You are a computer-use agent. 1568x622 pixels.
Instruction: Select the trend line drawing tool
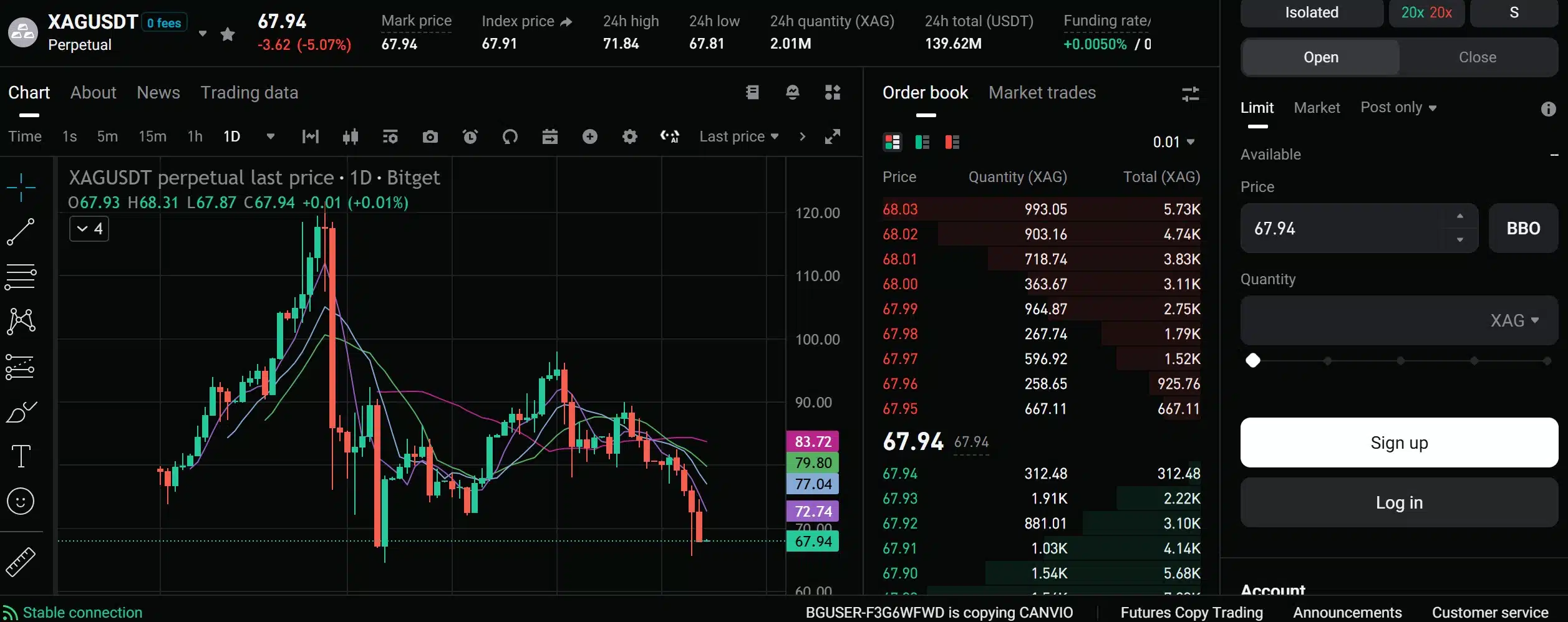tap(21, 232)
